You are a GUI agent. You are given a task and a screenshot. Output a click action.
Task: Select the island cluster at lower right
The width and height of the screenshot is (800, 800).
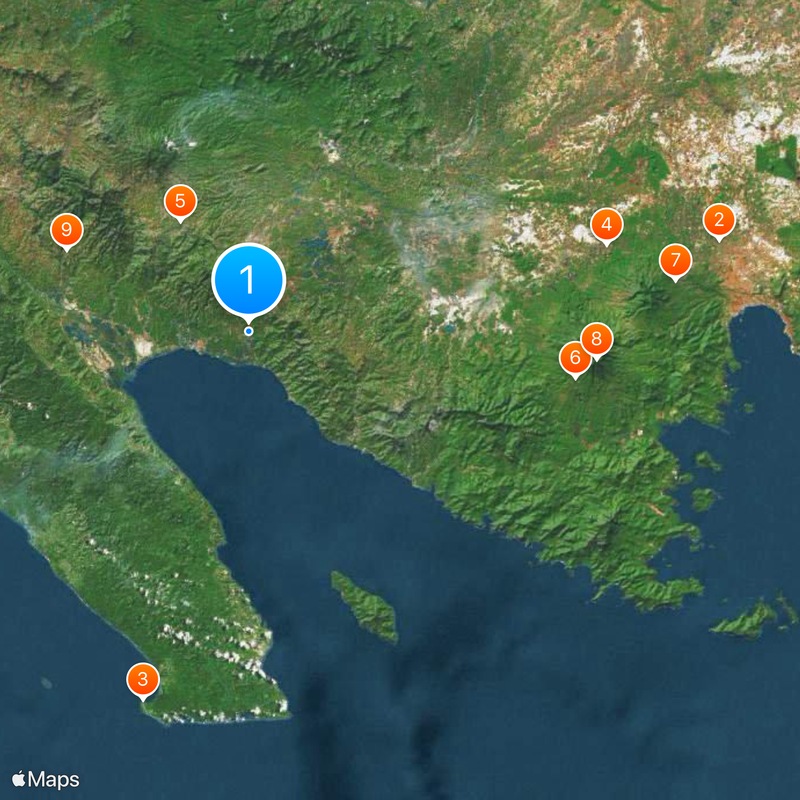click(754, 617)
